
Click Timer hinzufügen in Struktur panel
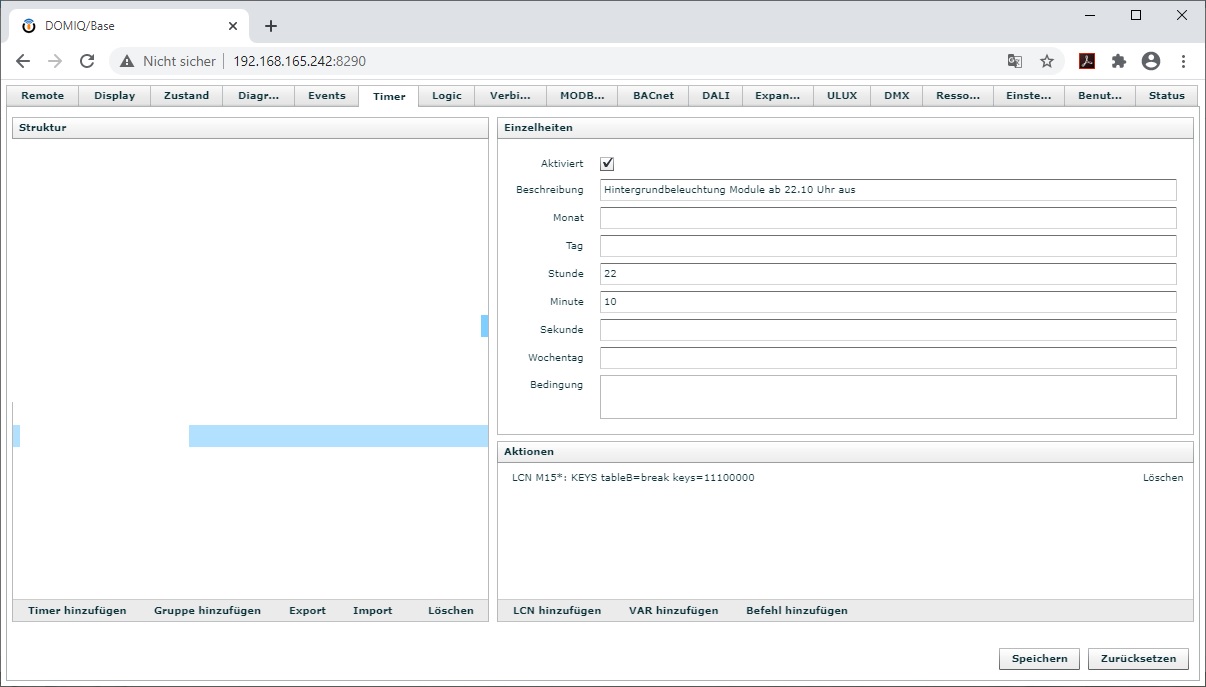coord(77,611)
